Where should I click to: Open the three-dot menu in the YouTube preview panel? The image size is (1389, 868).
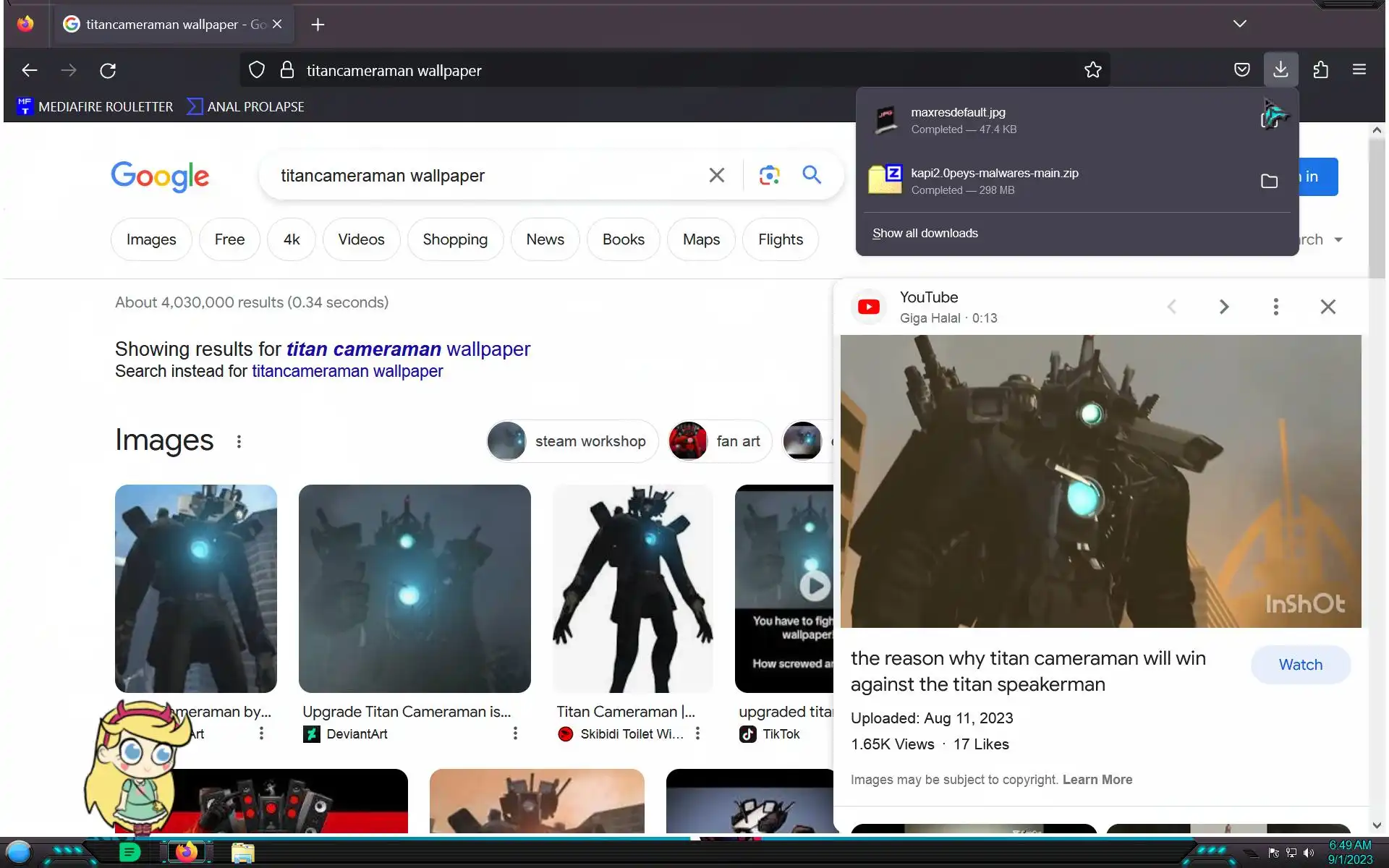(1275, 307)
